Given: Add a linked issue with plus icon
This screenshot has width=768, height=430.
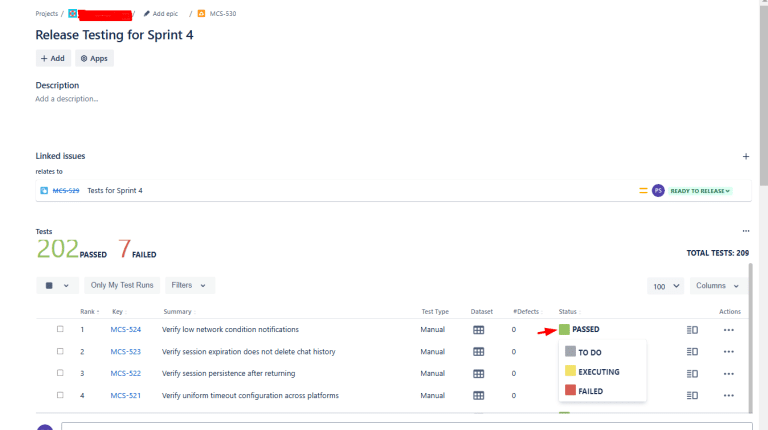Looking at the screenshot, I should pyautogui.click(x=746, y=157).
